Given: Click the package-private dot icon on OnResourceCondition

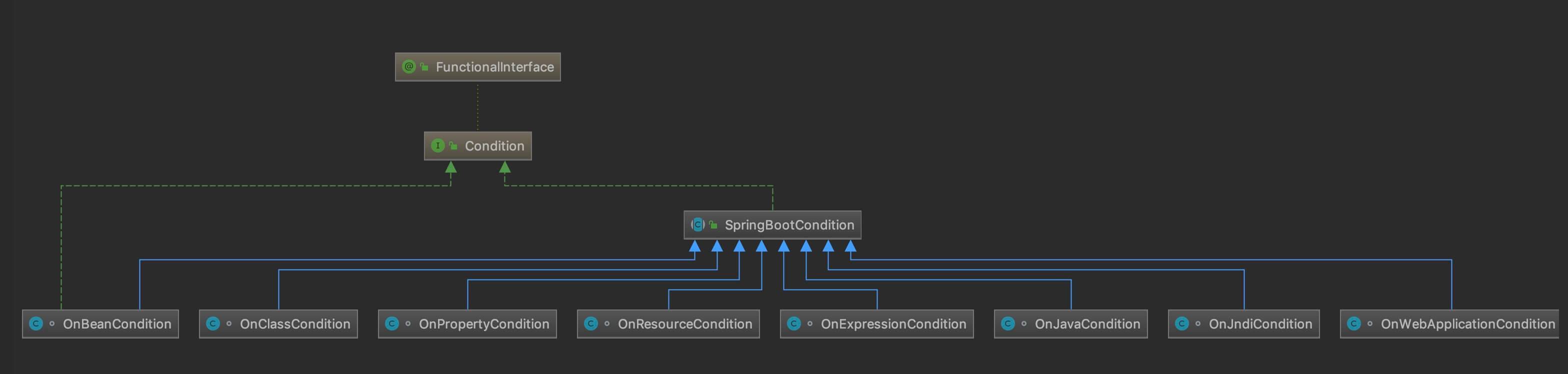Looking at the screenshot, I should (x=607, y=323).
